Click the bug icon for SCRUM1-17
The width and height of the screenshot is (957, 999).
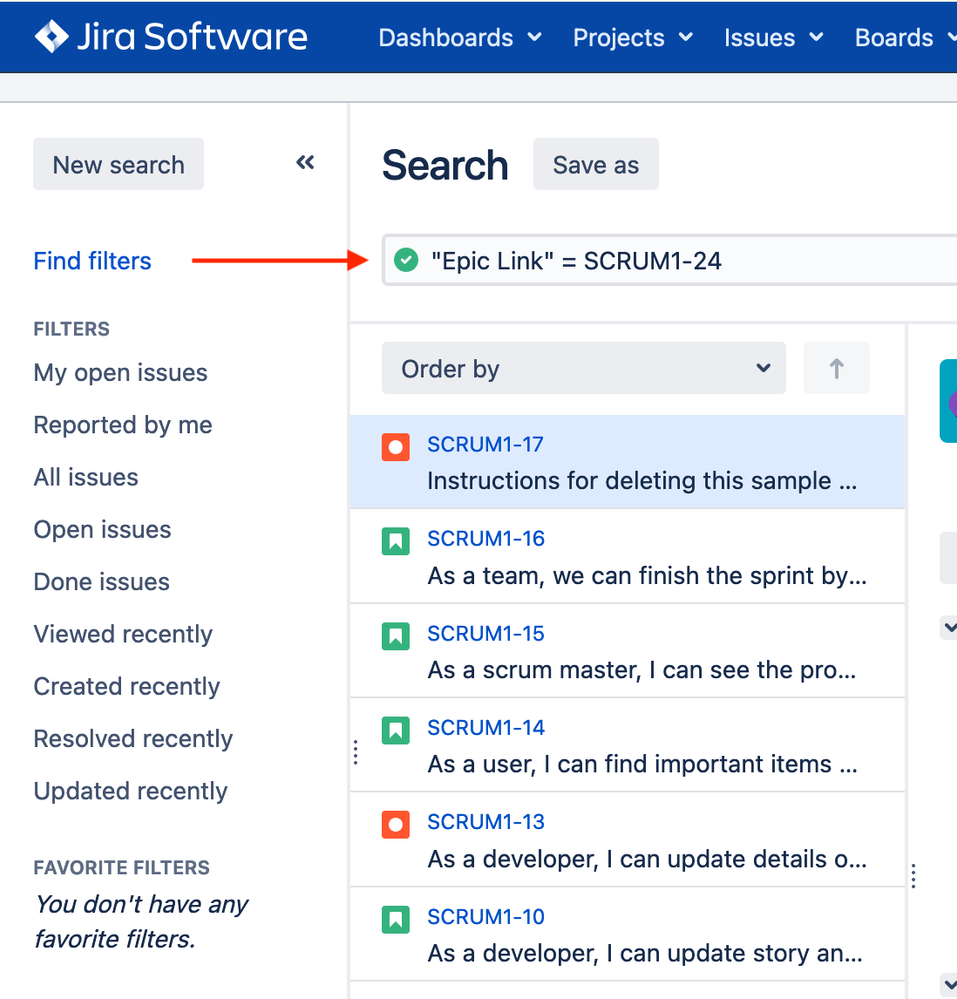point(396,447)
